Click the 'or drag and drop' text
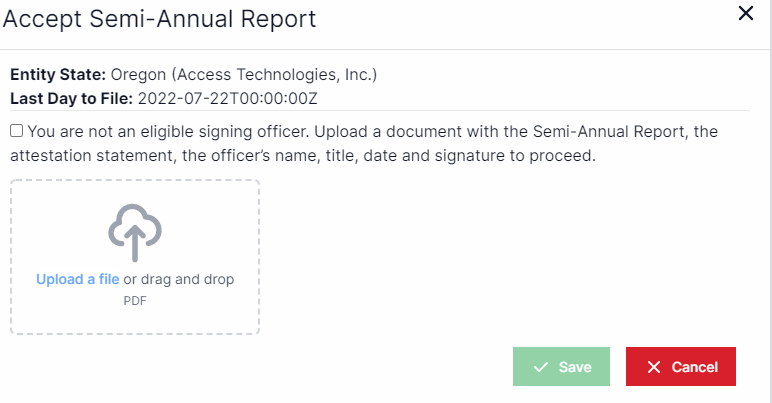The height and width of the screenshot is (403, 772). pos(179,280)
